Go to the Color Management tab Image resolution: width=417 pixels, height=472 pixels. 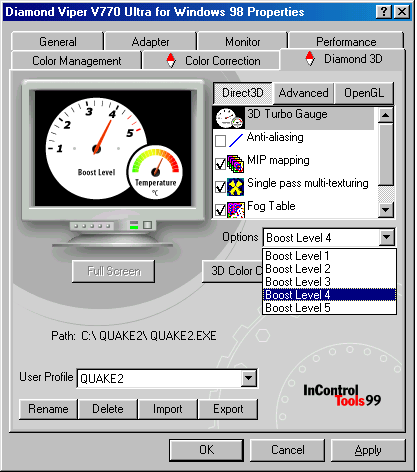click(x=77, y=61)
